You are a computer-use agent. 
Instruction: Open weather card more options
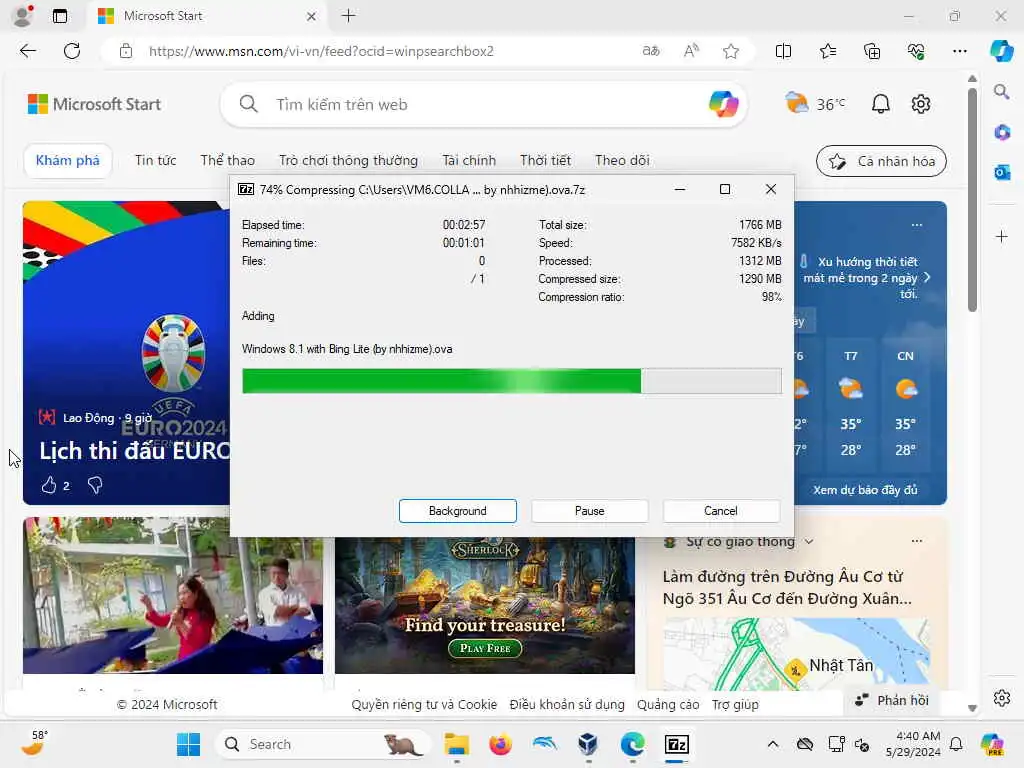917,225
